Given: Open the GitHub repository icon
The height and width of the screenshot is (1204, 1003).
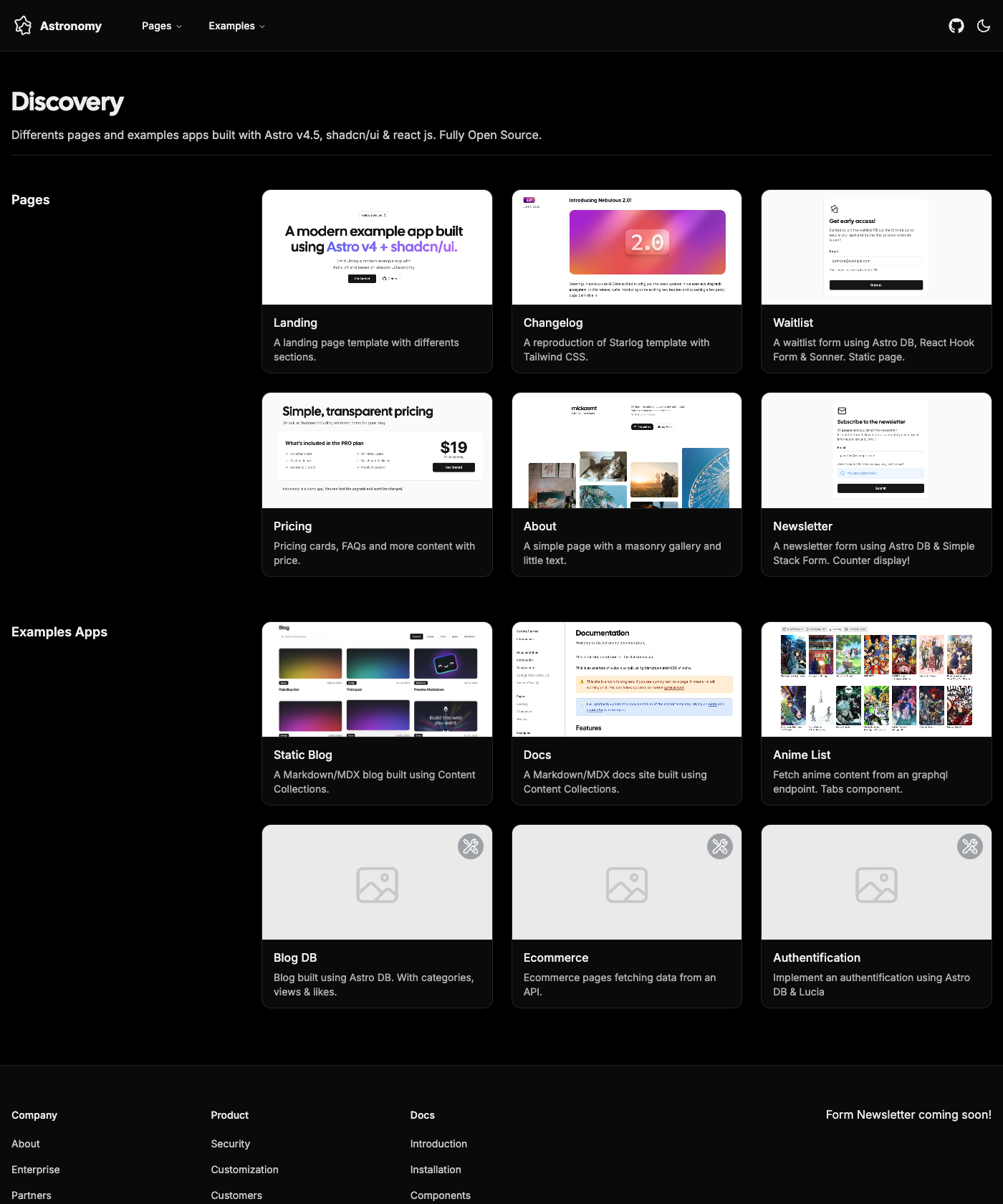Looking at the screenshot, I should click(x=956, y=26).
